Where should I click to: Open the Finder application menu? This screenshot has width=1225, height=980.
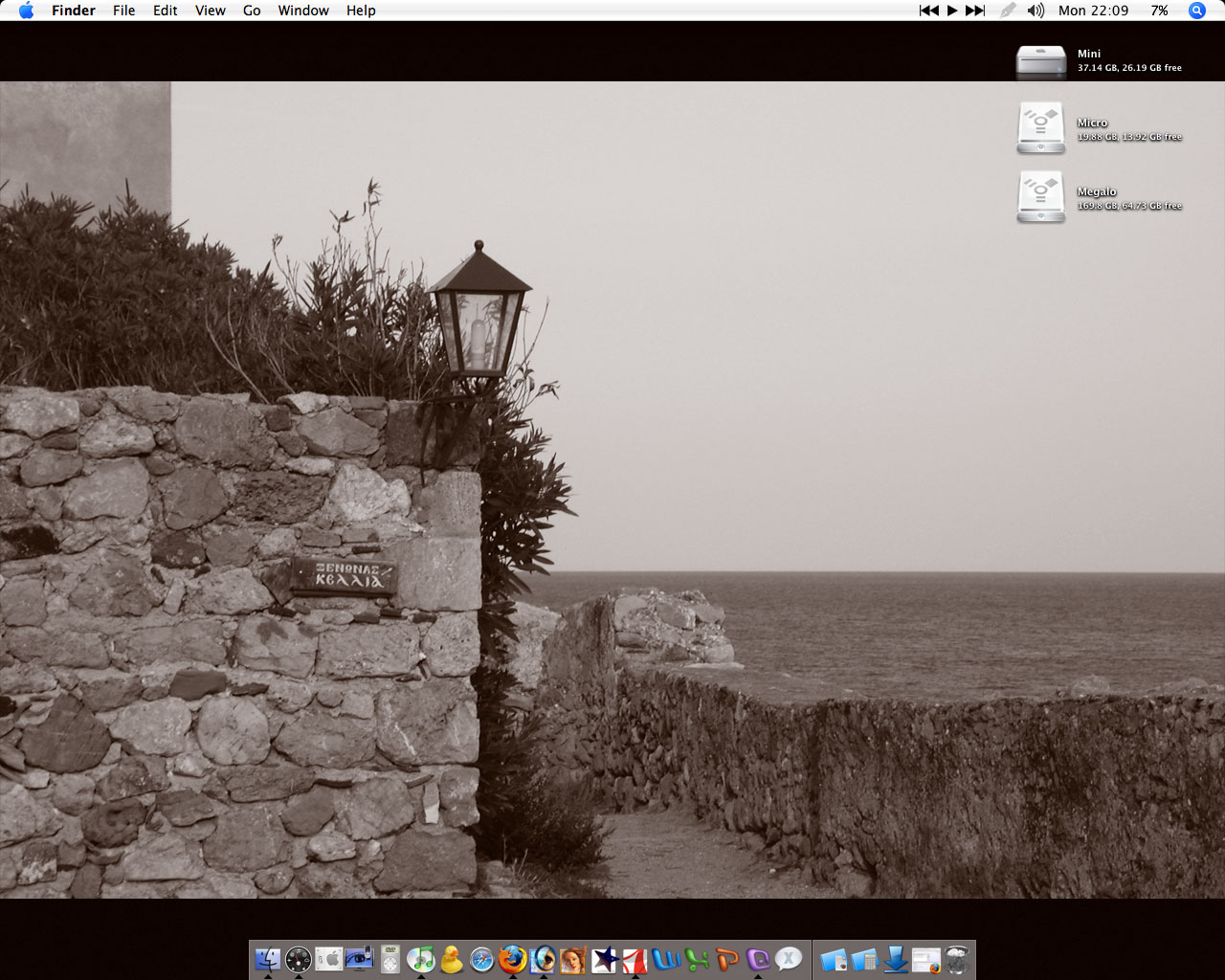click(x=74, y=11)
